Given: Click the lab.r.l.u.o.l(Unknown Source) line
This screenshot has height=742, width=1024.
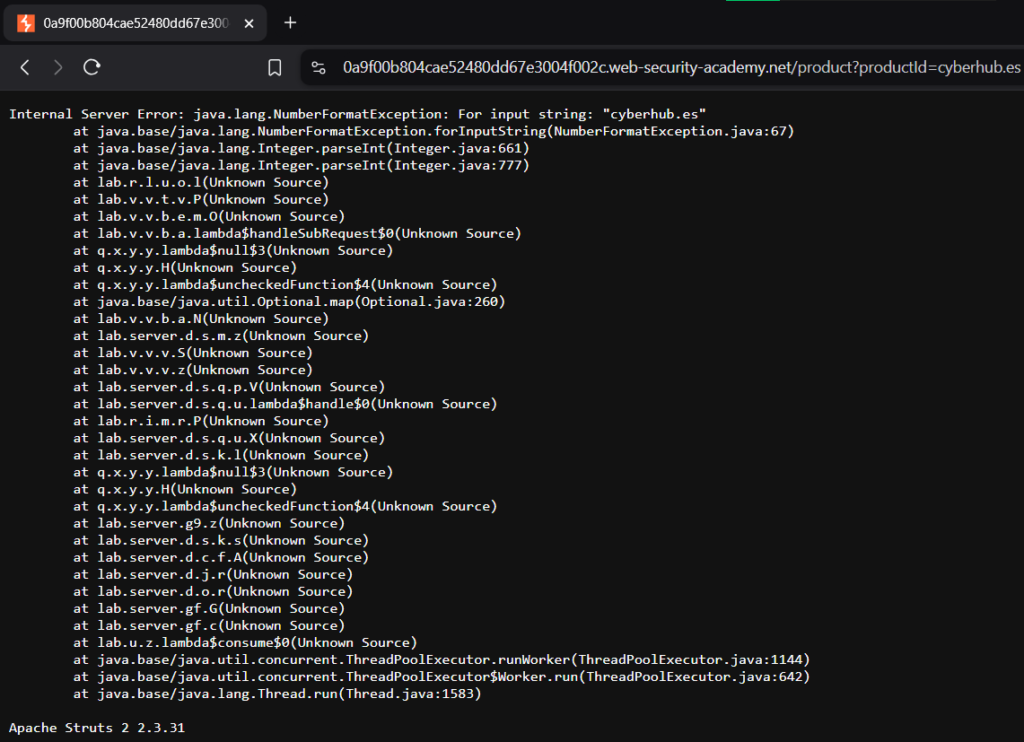Looking at the screenshot, I should coord(201,182).
